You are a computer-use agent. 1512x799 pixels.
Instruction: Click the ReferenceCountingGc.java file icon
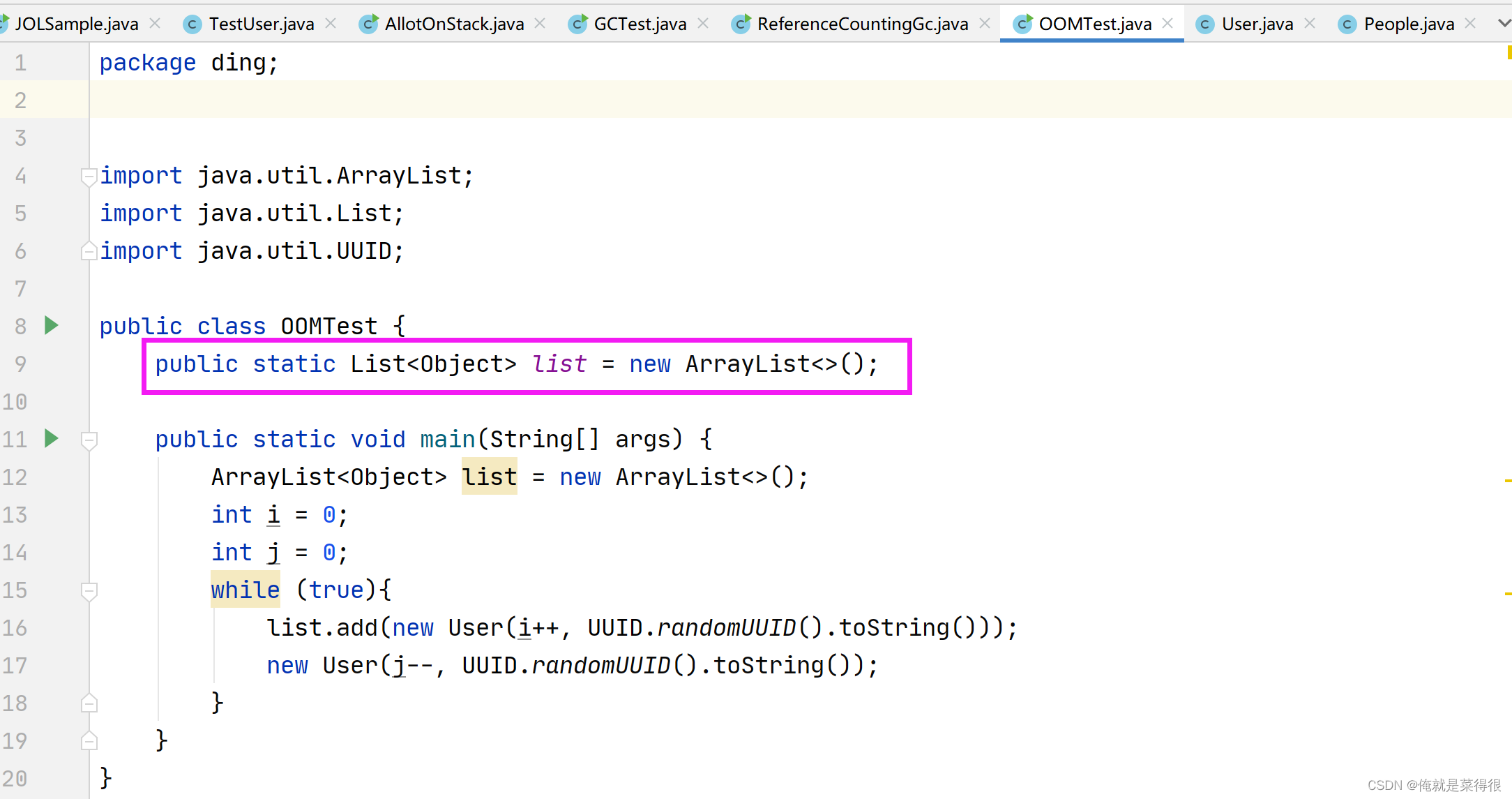pyautogui.click(x=741, y=24)
